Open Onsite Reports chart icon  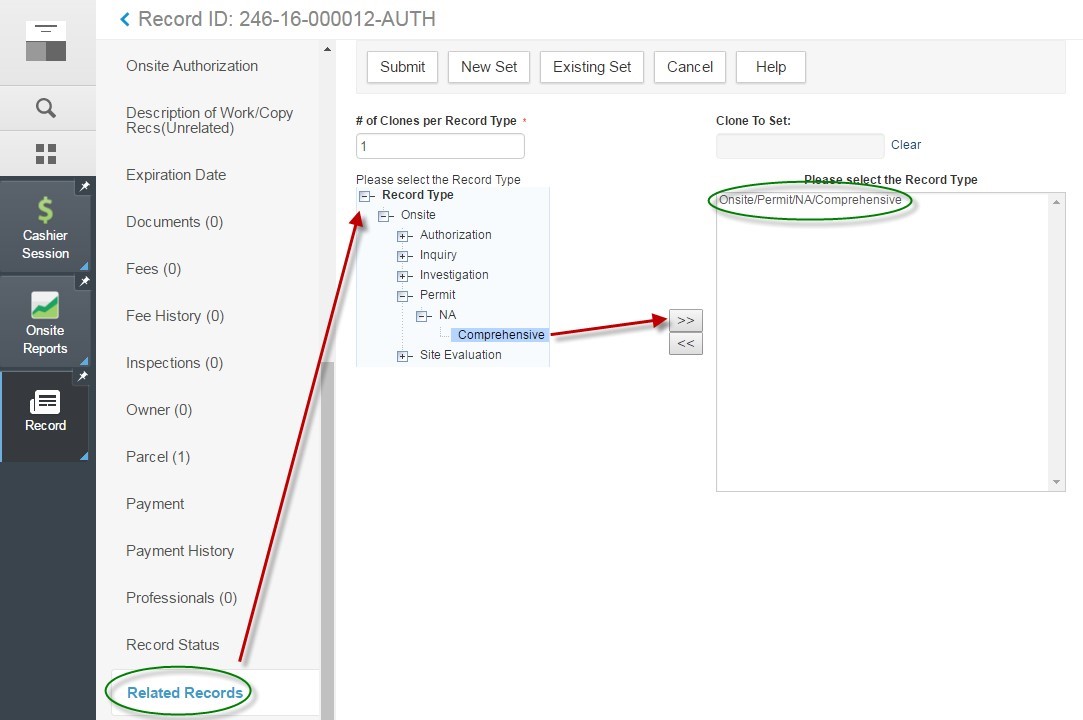point(46,306)
